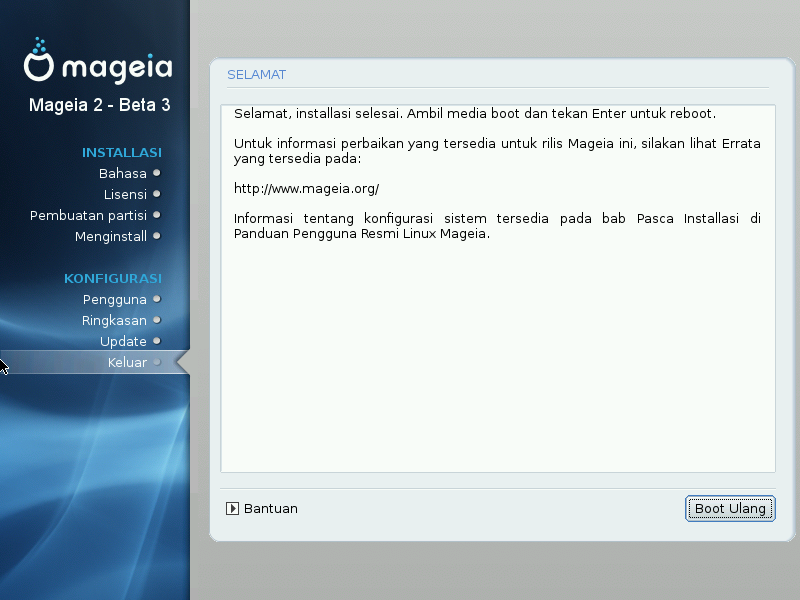Click the KONFIGURASI section heading
Image resolution: width=800 pixels, height=600 pixels.
(x=113, y=279)
